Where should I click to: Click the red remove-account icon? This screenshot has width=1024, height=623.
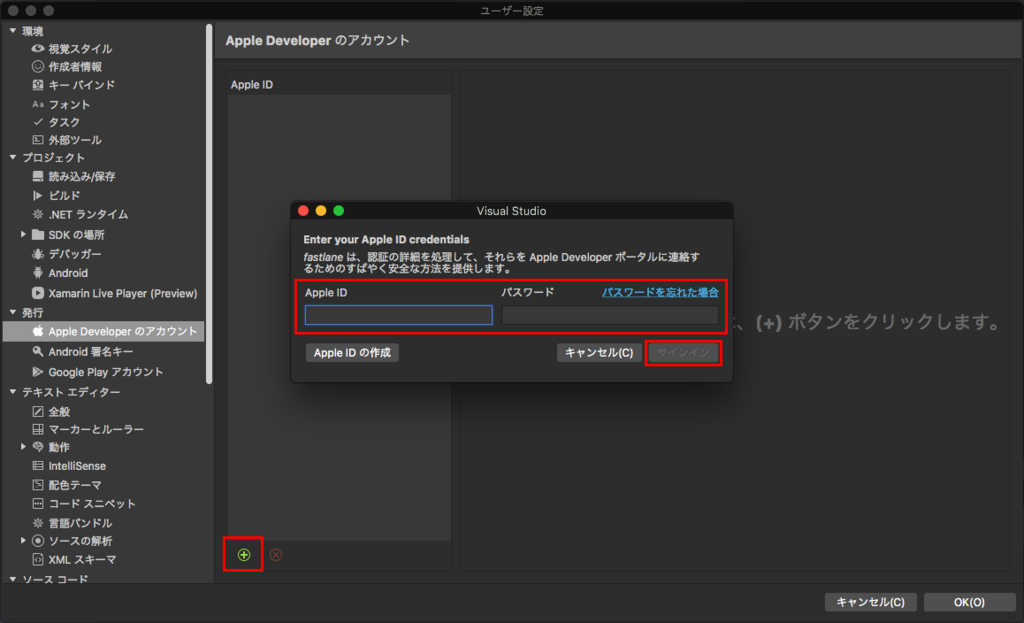(x=276, y=554)
